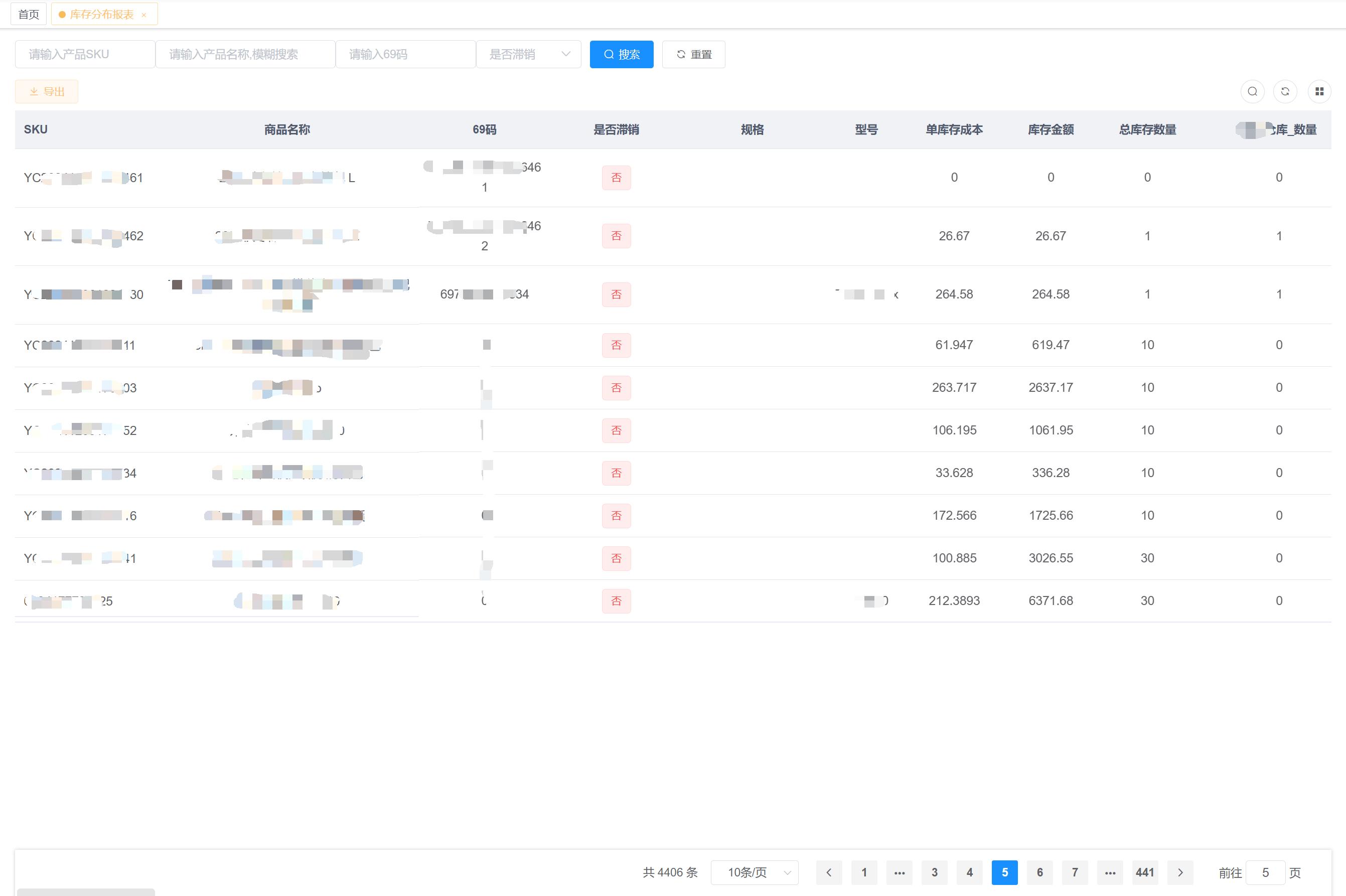1346x896 pixels.
Task: Open the column display grid icon
Action: (1319, 91)
